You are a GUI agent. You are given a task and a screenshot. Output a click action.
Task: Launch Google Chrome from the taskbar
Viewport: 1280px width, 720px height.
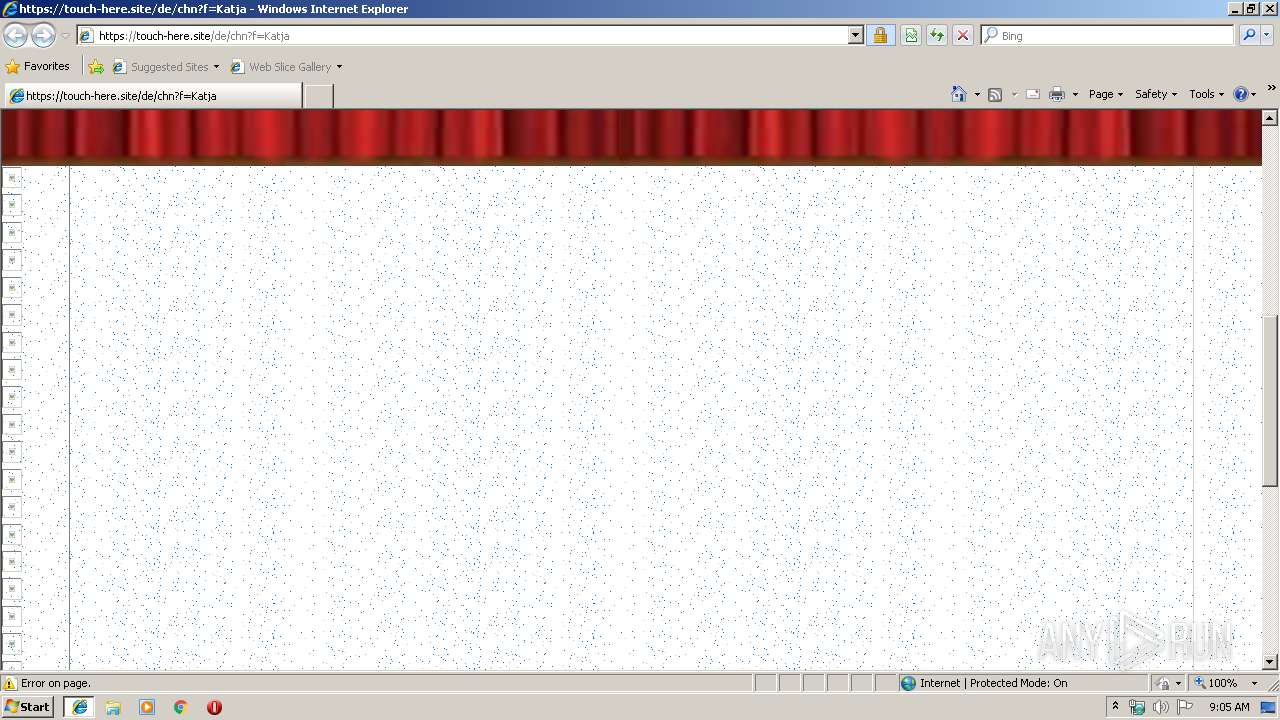point(181,707)
